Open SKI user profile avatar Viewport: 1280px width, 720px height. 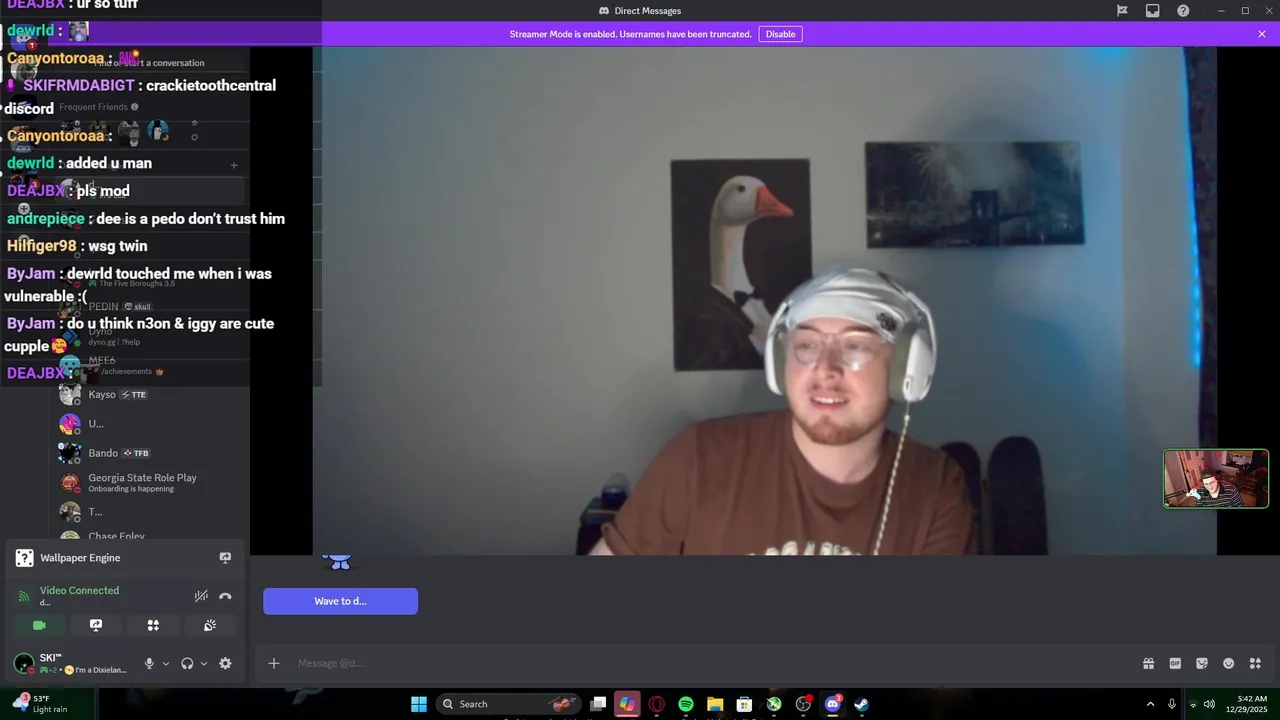(23, 663)
